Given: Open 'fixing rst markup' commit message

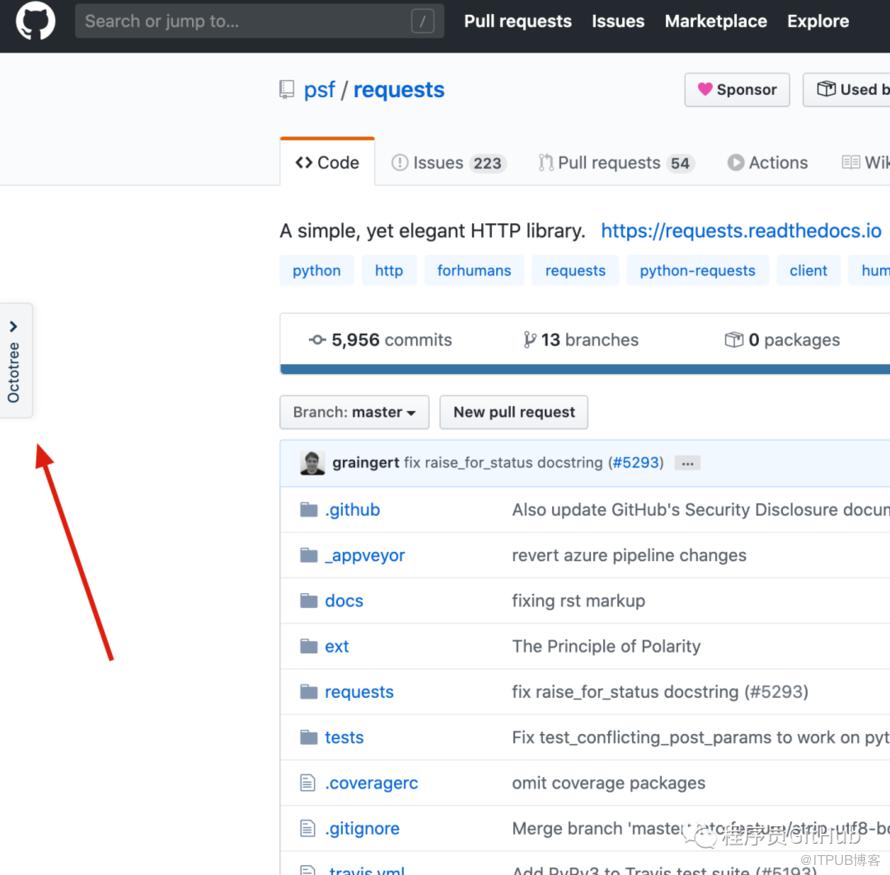Looking at the screenshot, I should click(578, 601).
